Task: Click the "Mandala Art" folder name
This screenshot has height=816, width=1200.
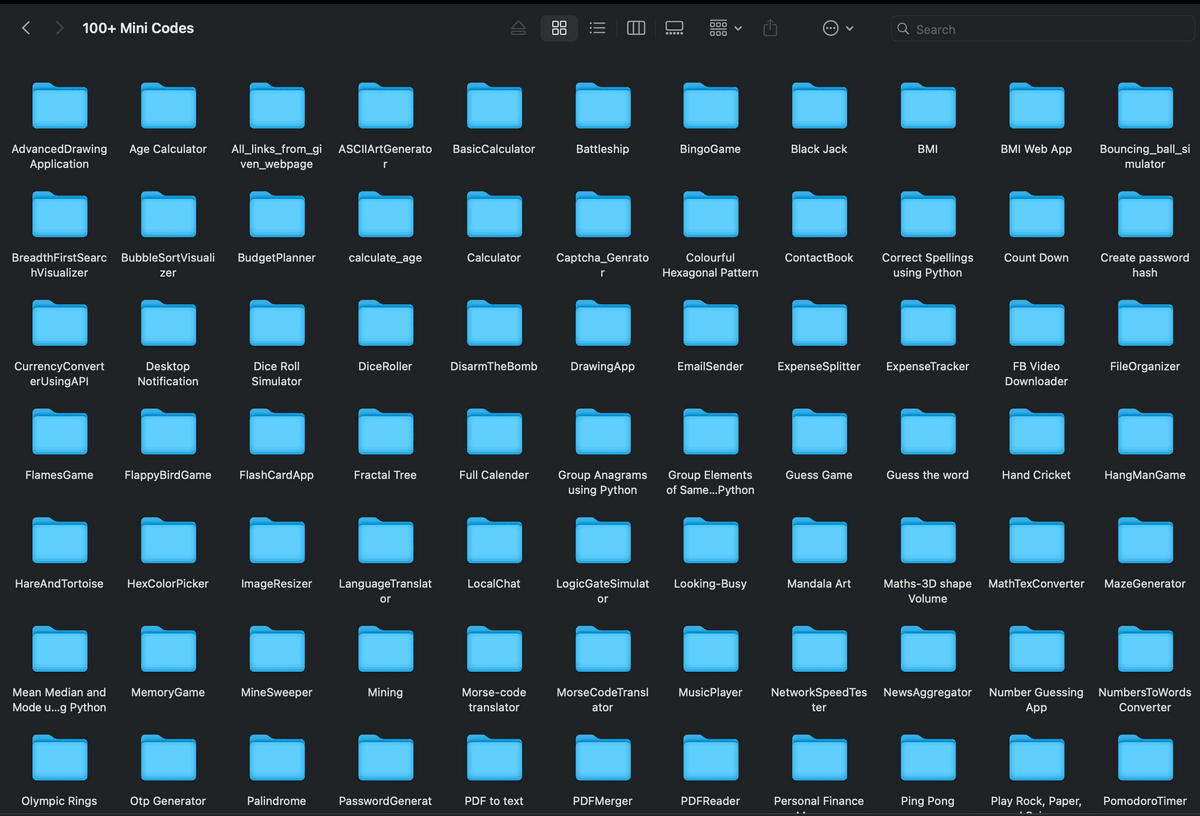Action: click(x=819, y=584)
